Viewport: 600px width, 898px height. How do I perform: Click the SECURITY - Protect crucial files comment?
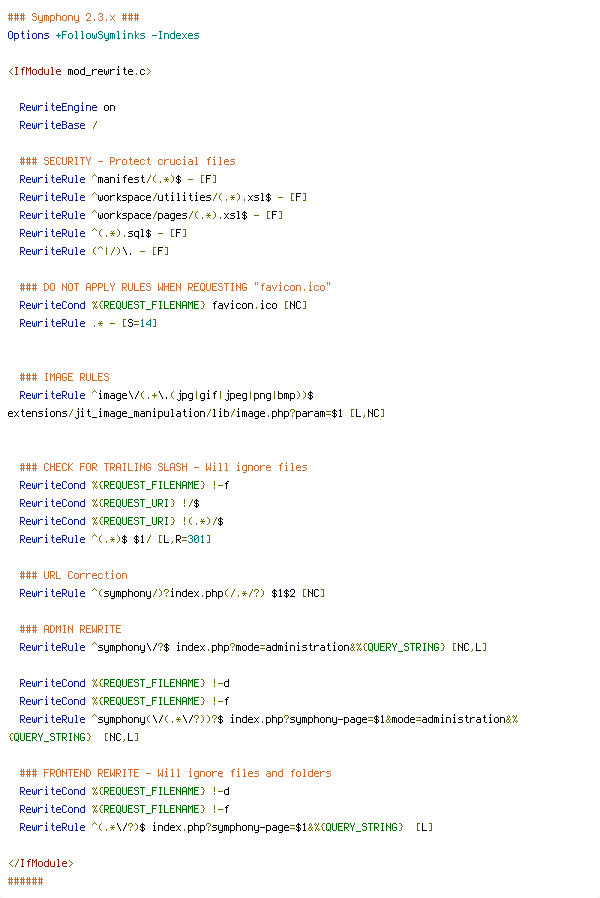click(x=127, y=162)
